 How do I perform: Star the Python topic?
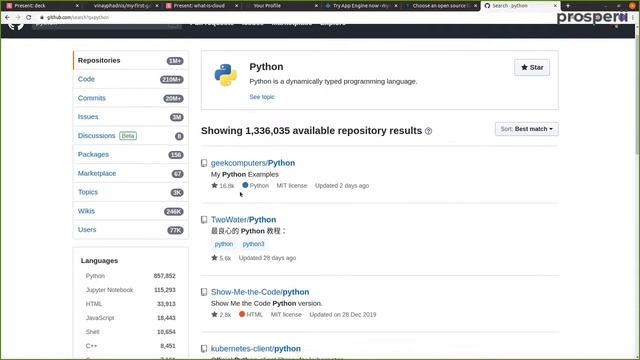(532, 67)
